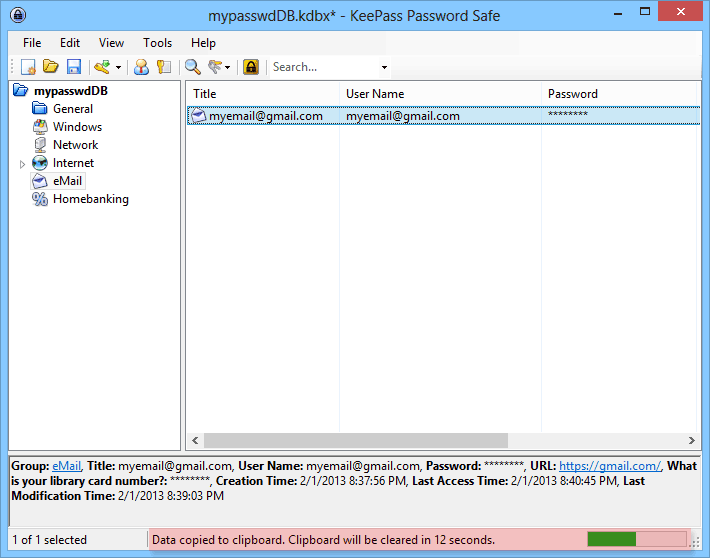Open the File menu
The image size is (710, 558).
pos(32,43)
